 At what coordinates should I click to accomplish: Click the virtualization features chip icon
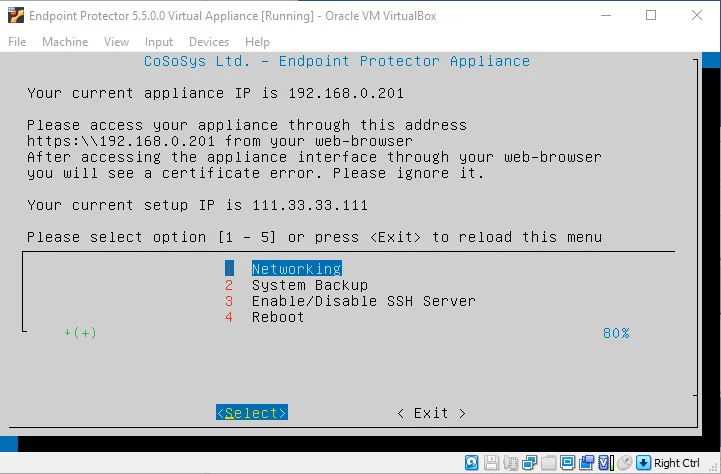tap(606, 463)
